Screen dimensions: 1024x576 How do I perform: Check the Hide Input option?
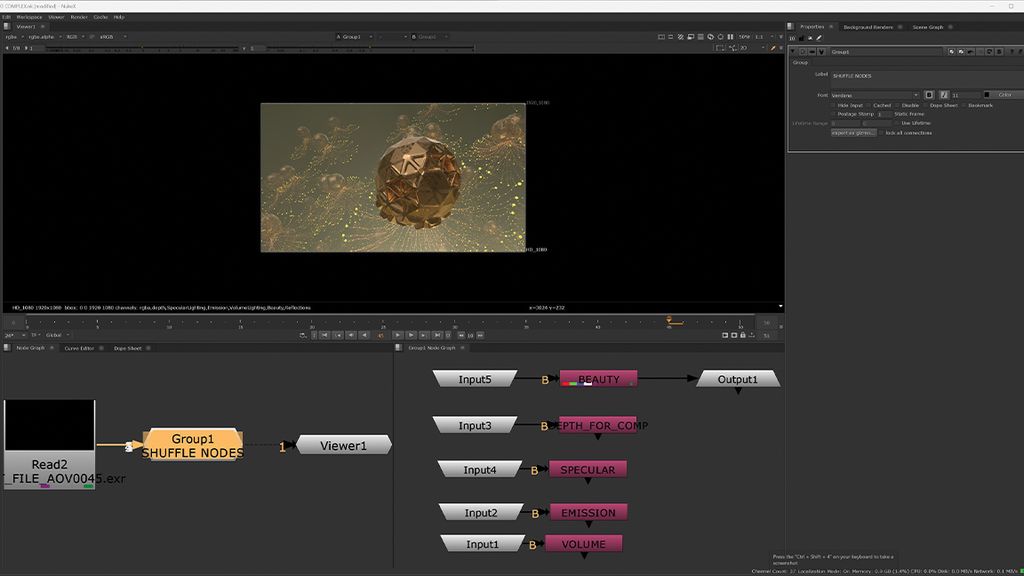(x=831, y=105)
